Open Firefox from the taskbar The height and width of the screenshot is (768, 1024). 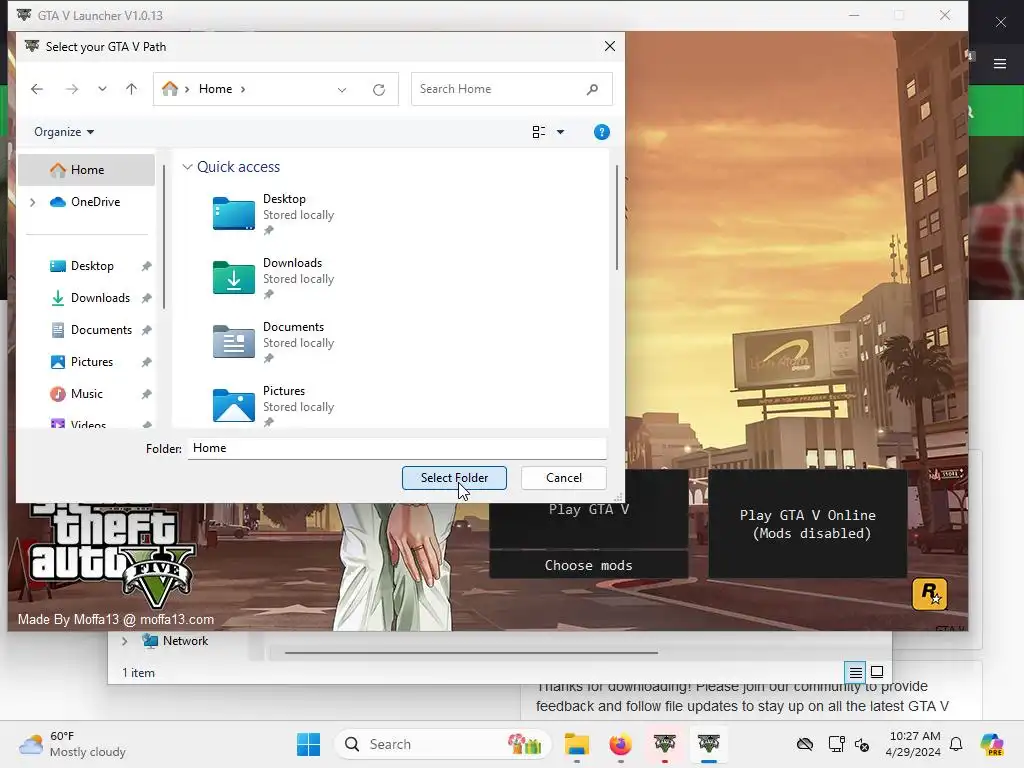[x=620, y=744]
